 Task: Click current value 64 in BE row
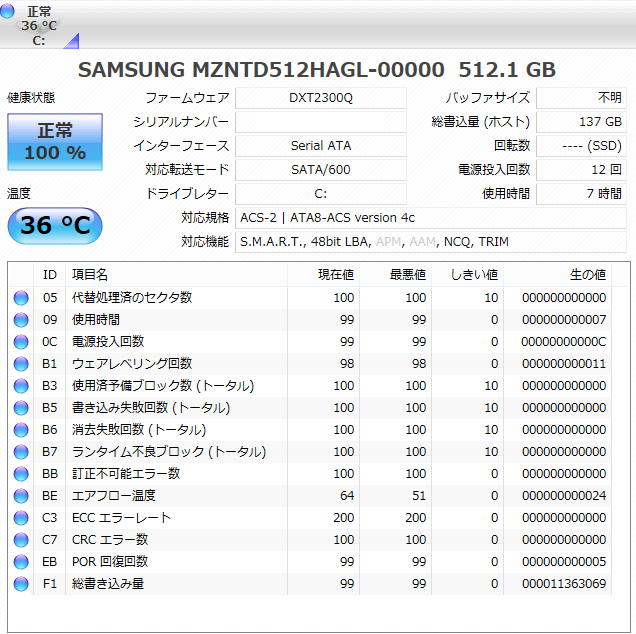pyautogui.click(x=347, y=496)
